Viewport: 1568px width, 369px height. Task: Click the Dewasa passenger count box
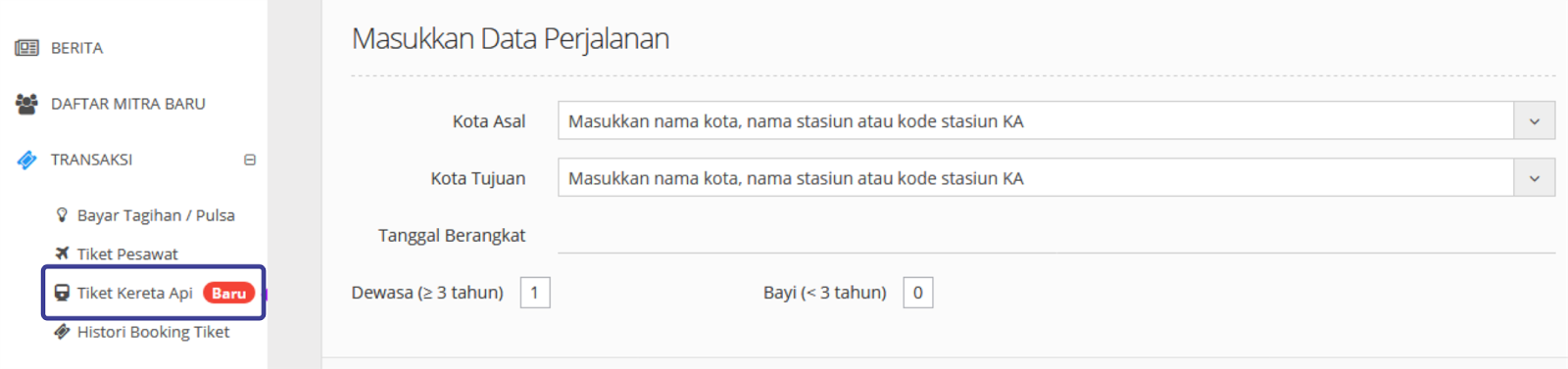click(x=535, y=293)
